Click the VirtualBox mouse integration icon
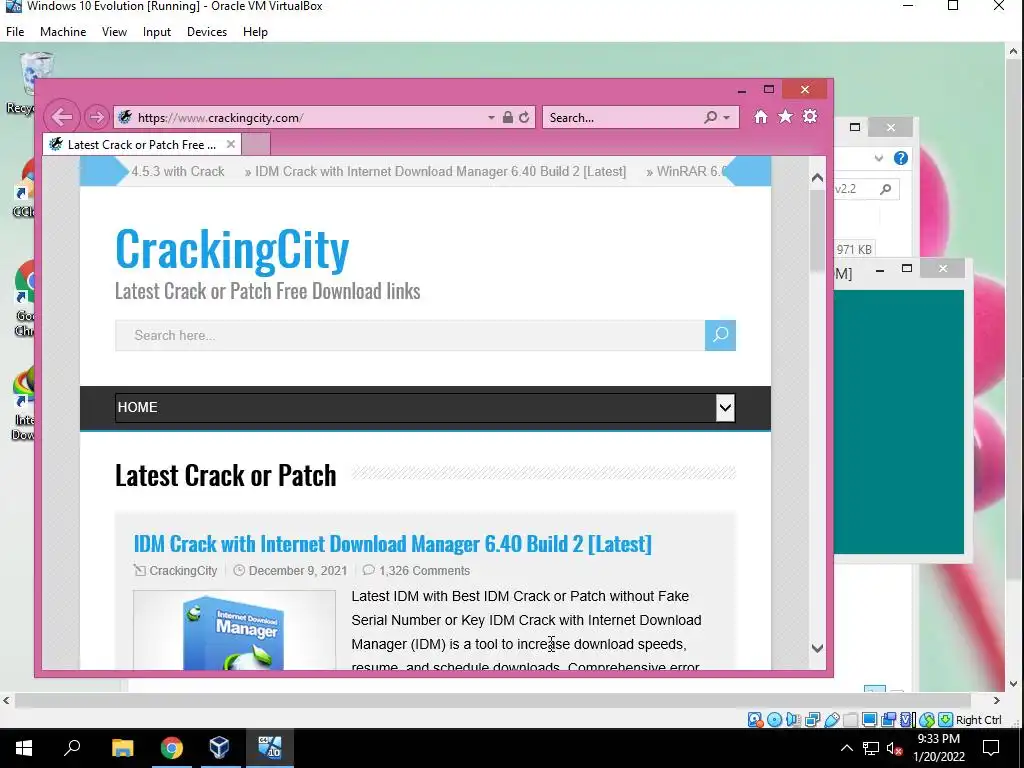Image resolution: width=1024 pixels, height=768 pixels. pos(927,720)
